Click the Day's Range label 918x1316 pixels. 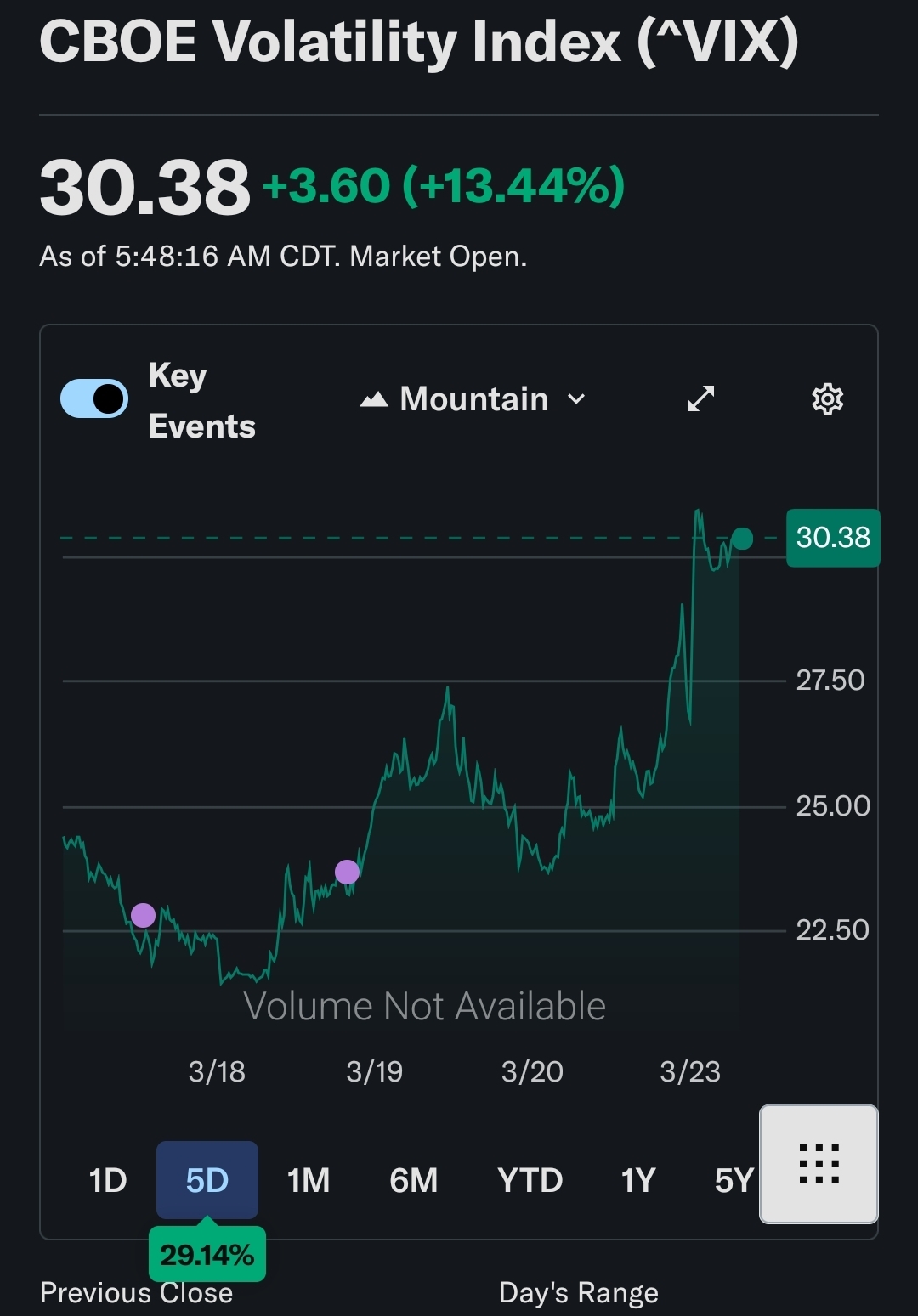tap(579, 1292)
